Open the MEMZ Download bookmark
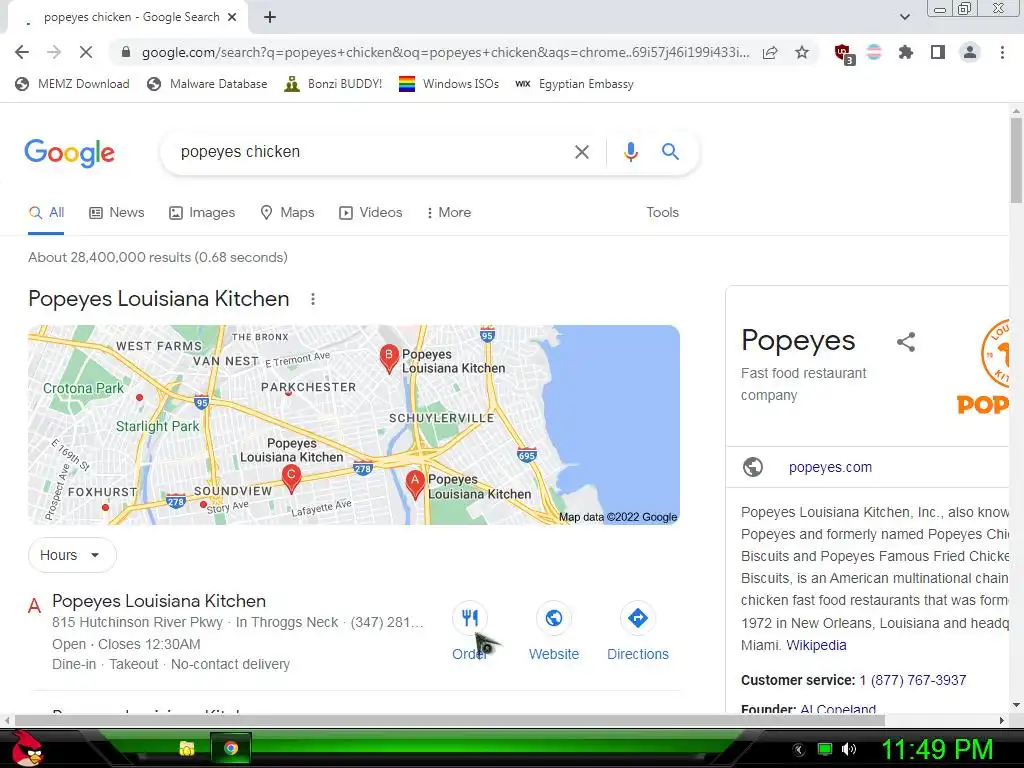 coord(72,84)
